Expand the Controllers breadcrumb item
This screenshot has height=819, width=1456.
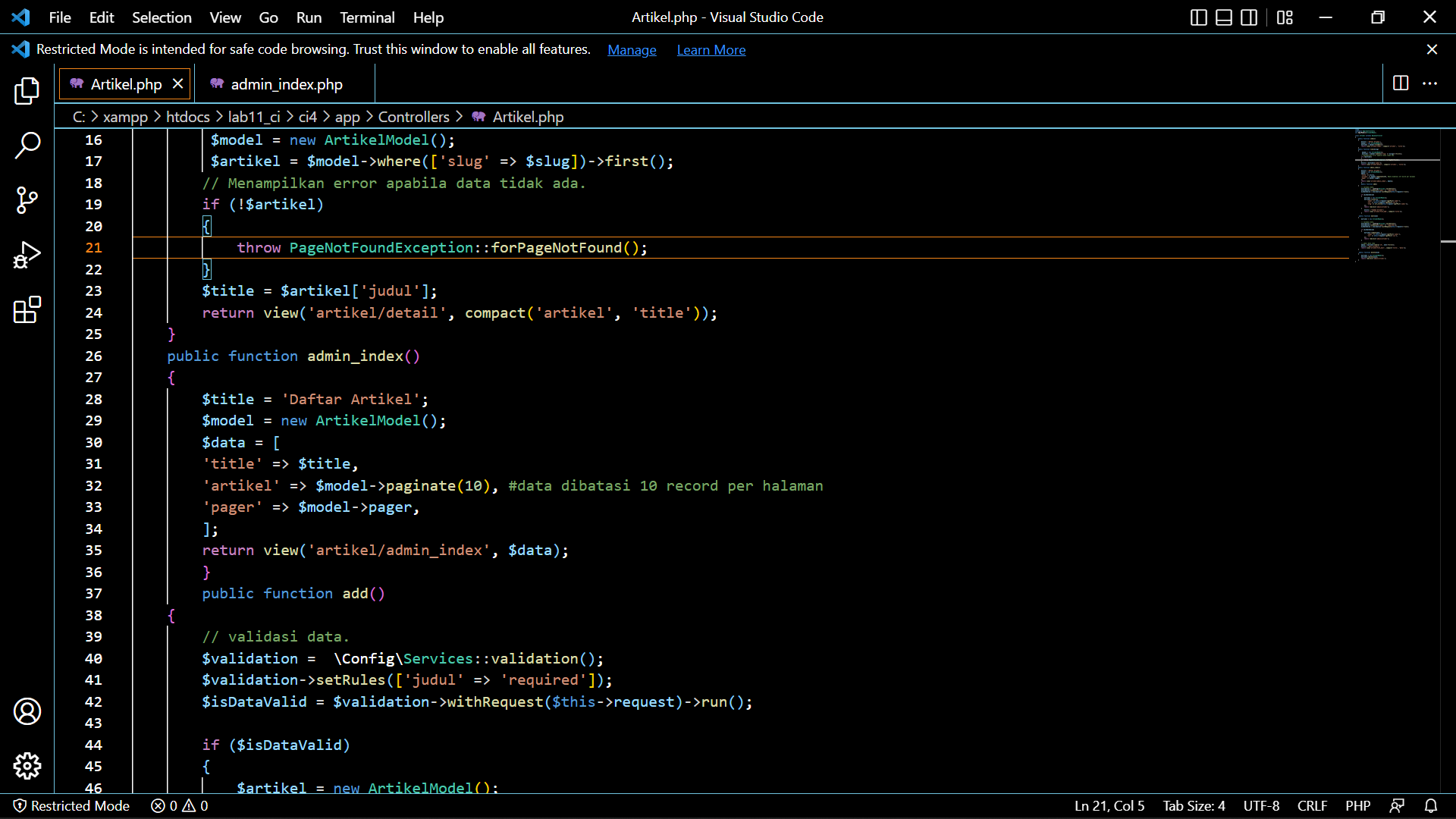[414, 116]
